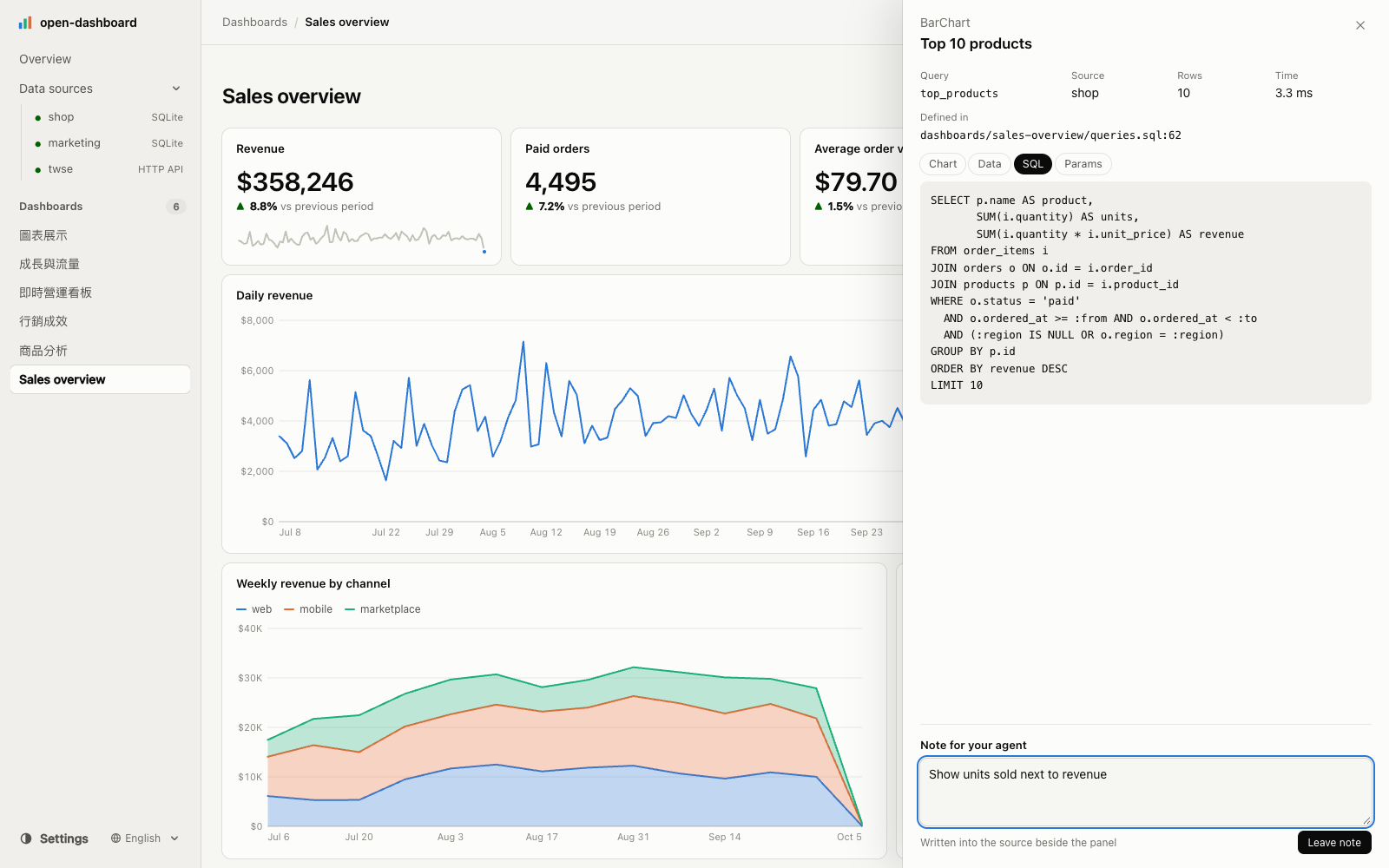1389x868 pixels.
Task: Click the $8,000 axis label on Daily revenue
Action: (x=257, y=320)
